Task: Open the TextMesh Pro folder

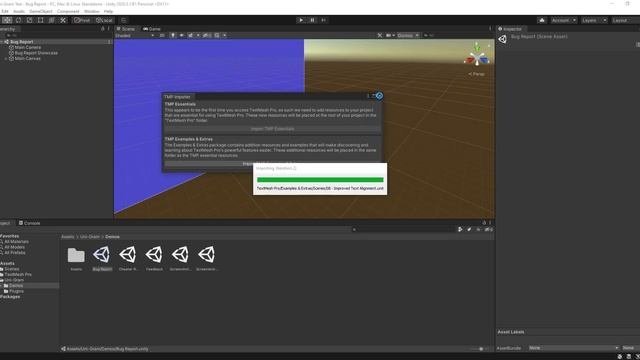Action: point(18,275)
